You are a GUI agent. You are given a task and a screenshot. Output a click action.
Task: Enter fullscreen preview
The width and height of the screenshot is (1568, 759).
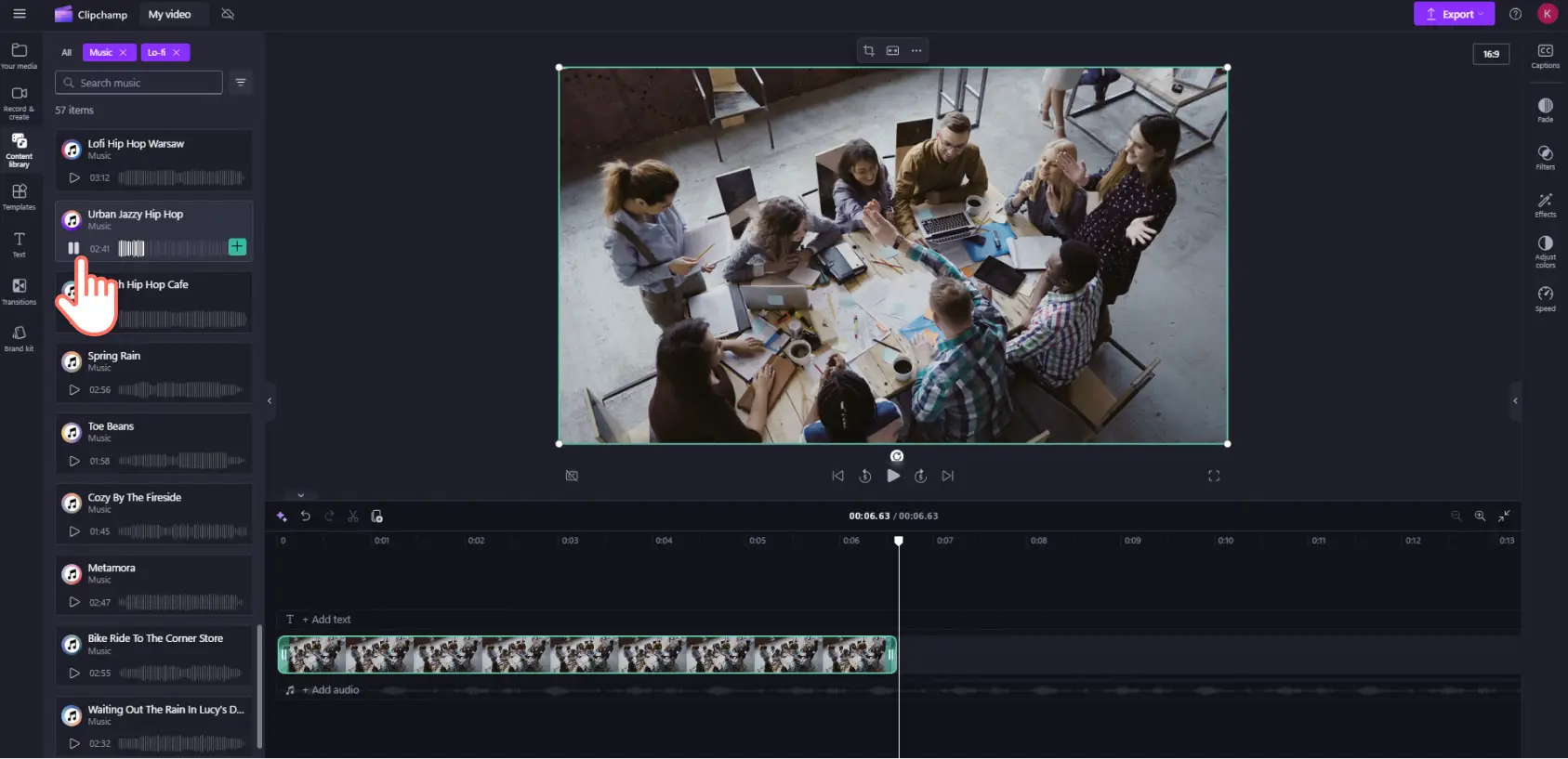(1214, 476)
